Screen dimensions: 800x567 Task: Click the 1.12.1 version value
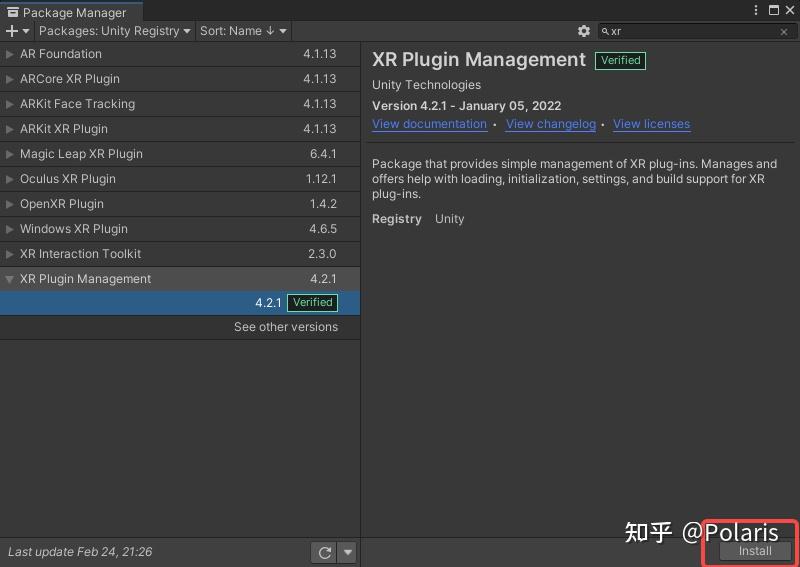[x=321, y=179]
